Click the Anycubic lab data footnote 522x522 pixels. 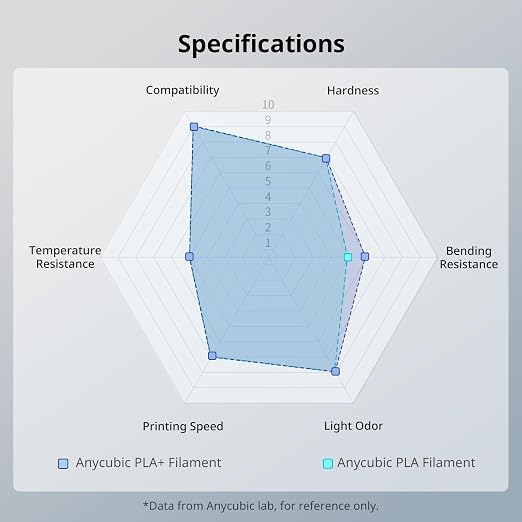[261, 506]
